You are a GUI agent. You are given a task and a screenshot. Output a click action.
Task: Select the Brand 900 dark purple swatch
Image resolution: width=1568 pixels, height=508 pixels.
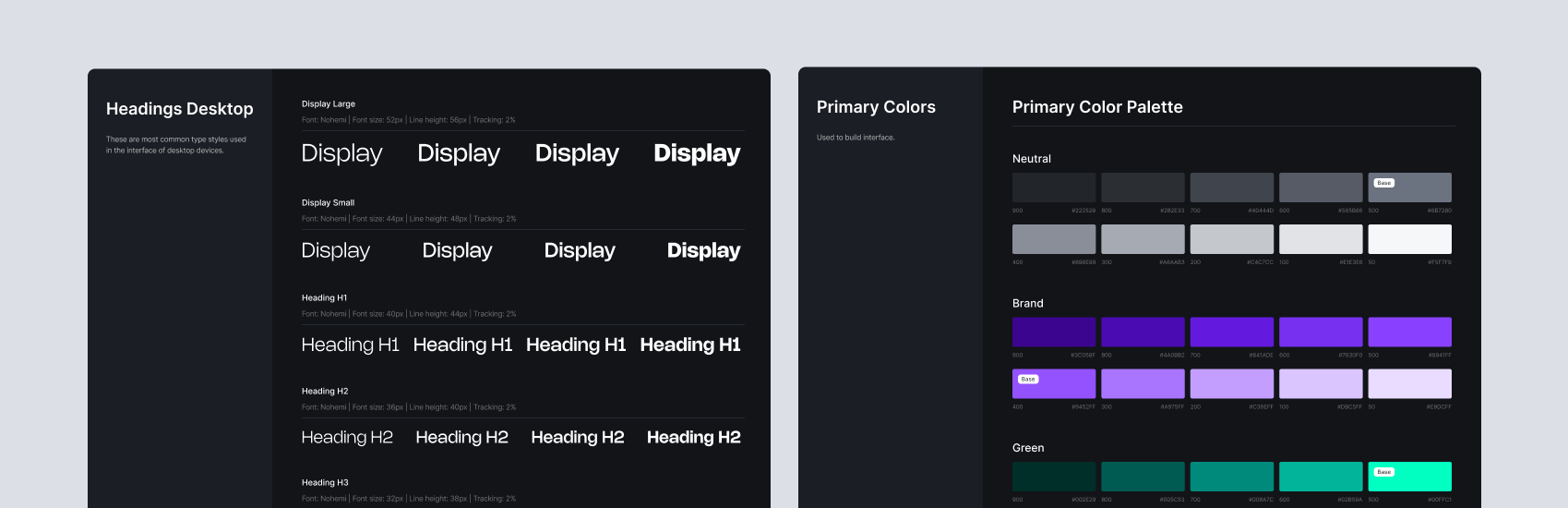(1054, 333)
